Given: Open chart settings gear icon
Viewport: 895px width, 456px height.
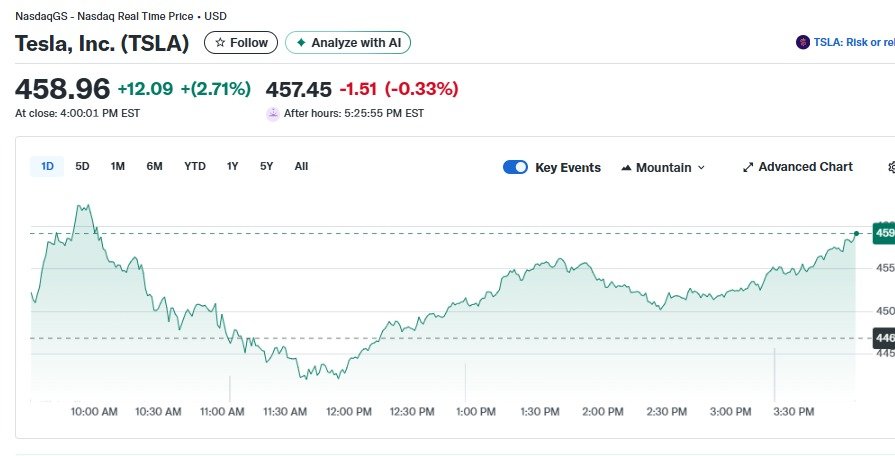Looking at the screenshot, I should [x=891, y=167].
